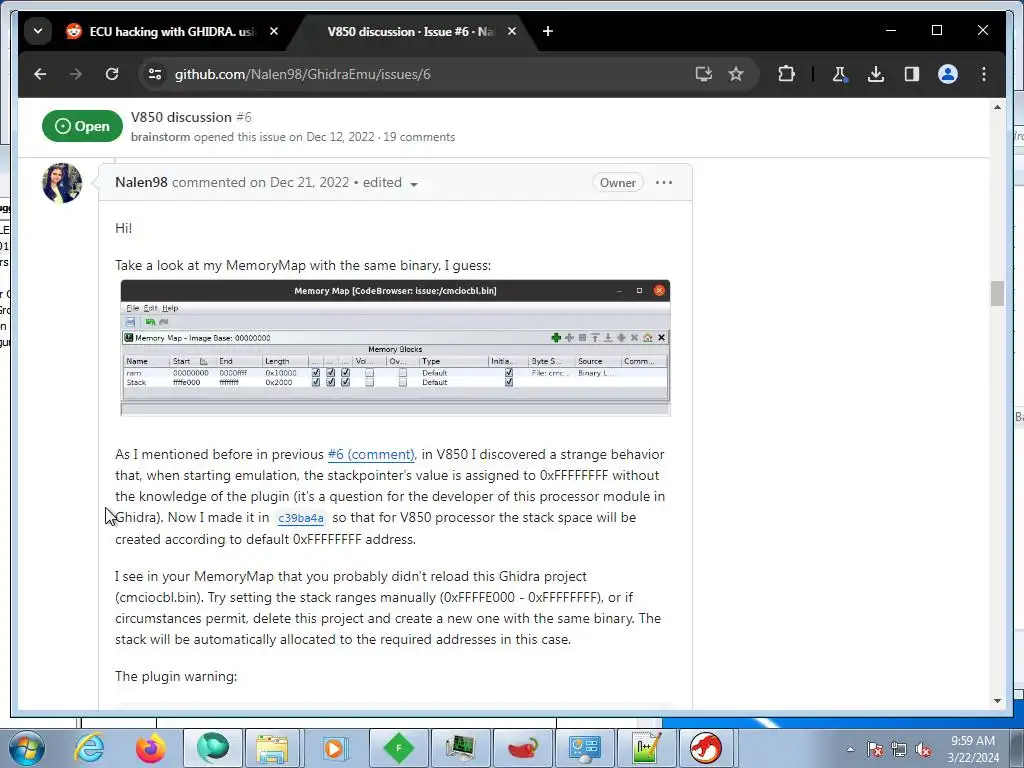Open Windows Explorer folder in taskbar
1024x768 pixels.
pyautogui.click(x=273, y=748)
